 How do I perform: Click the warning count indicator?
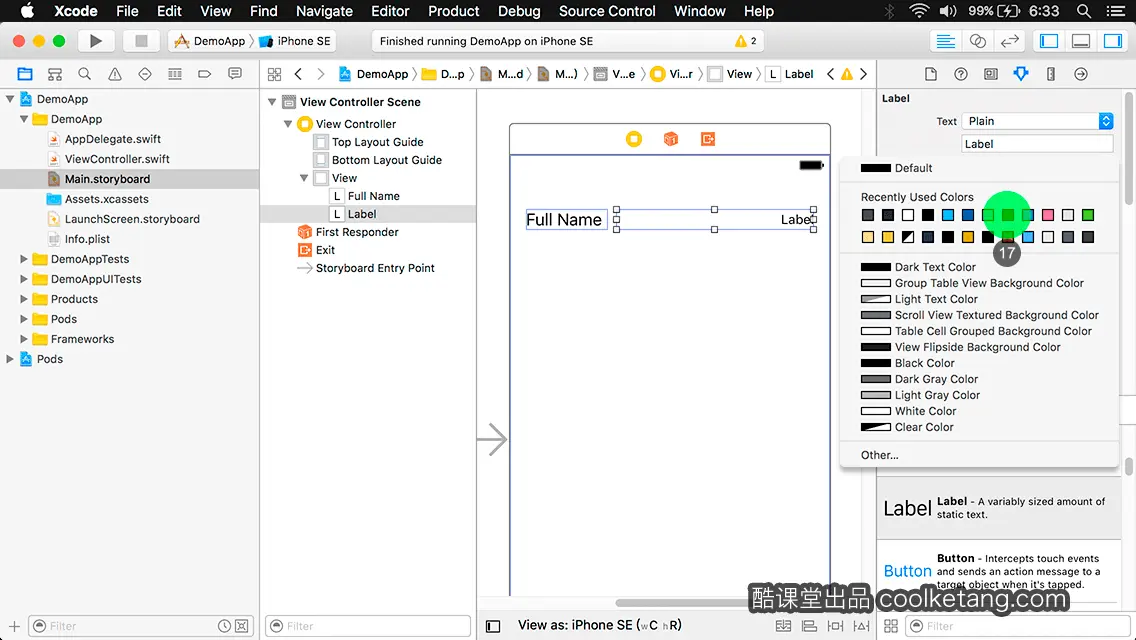746,41
